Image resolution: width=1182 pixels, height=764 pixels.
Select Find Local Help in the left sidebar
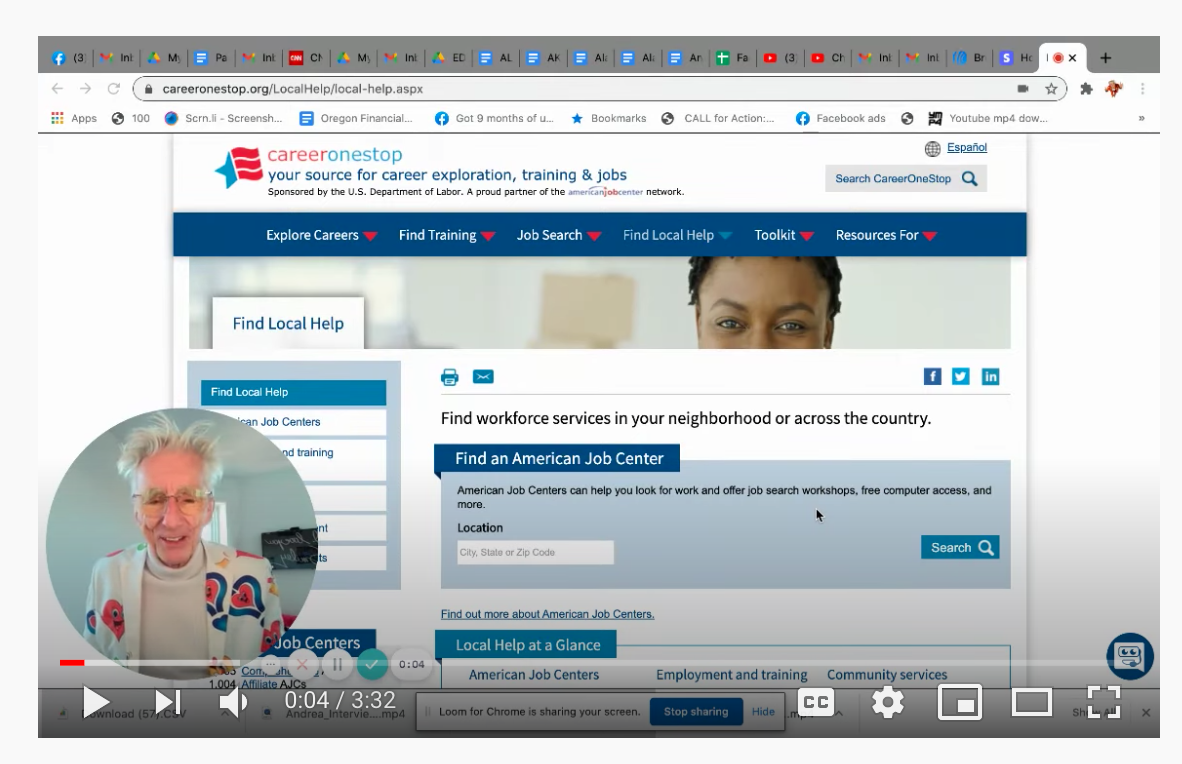[293, 392]
